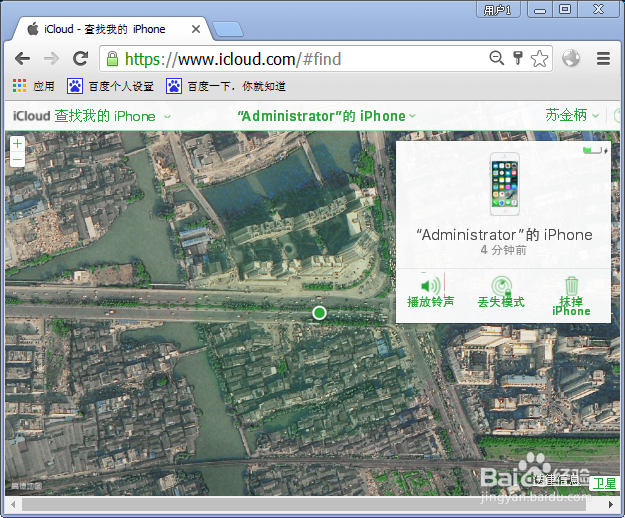This screenshot has width=625, height=518.
Task: Zoom out on the map
Action: [17, 159]
